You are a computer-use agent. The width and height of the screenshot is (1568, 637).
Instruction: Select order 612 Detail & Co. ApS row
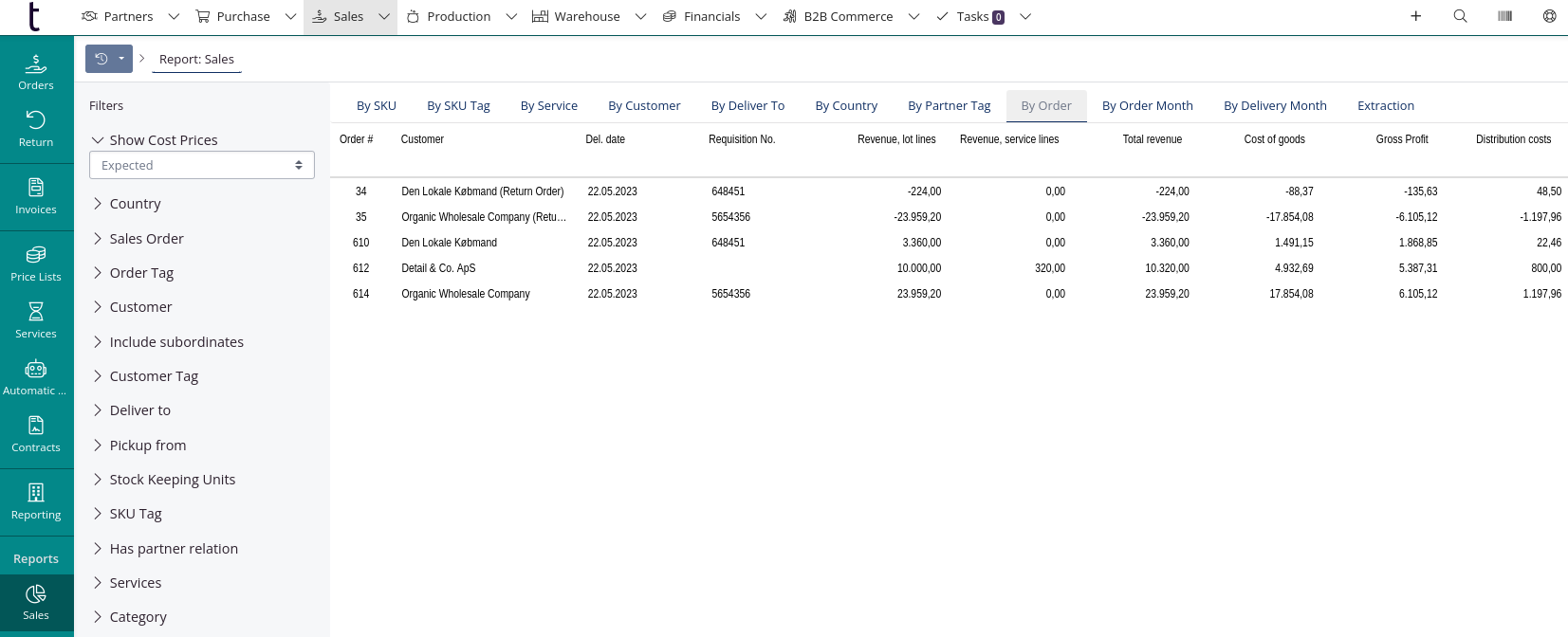pos(438,268)
